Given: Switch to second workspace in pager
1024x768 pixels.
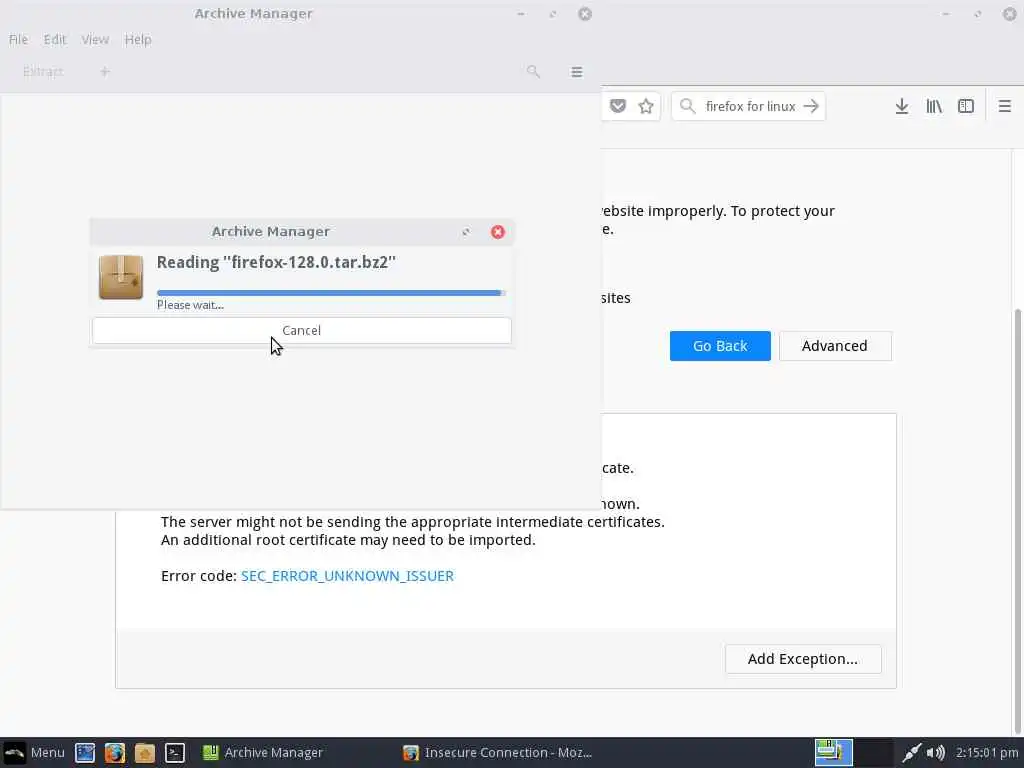Looking at the screenshot, I should [874, 752].
